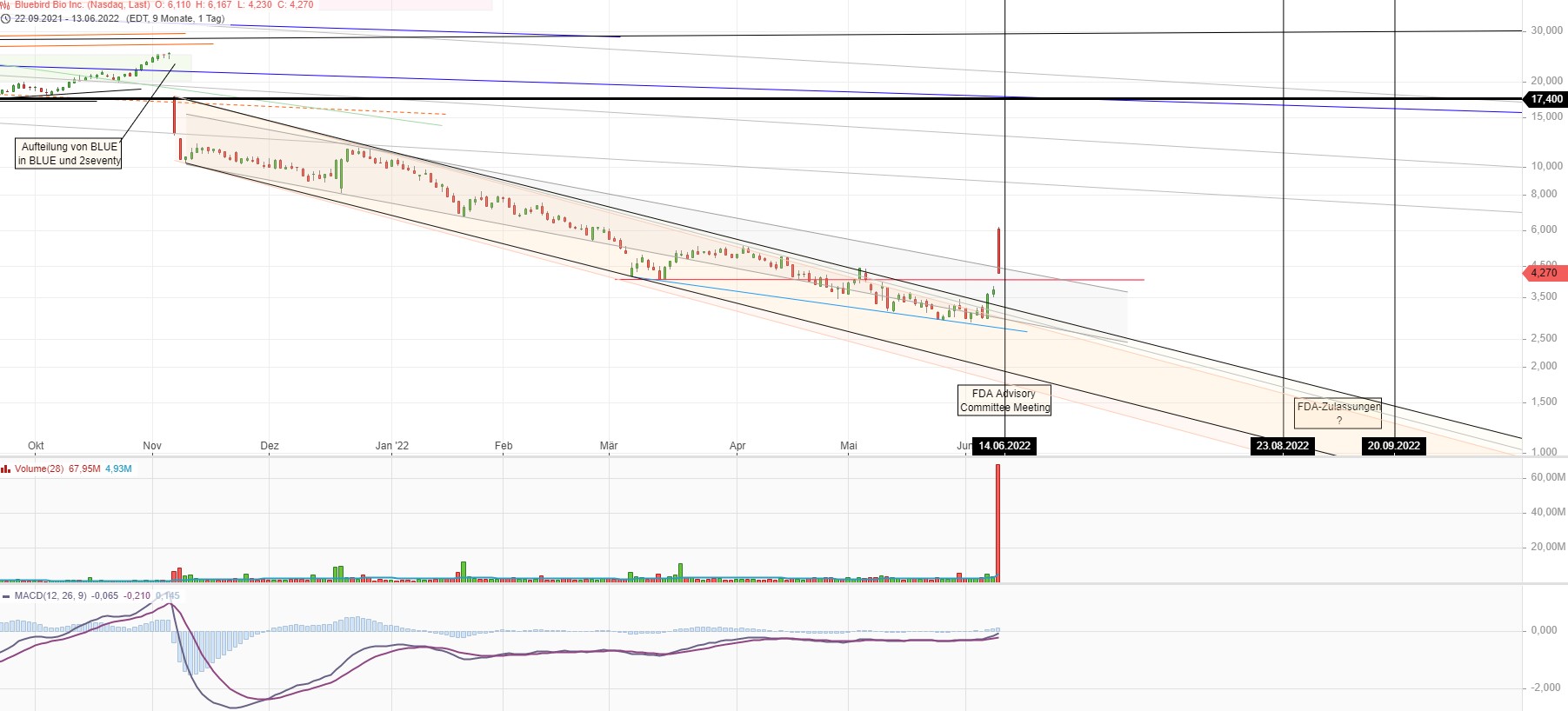Open the date range 22.09.2021 - 13.06.2022 selector

67,18
